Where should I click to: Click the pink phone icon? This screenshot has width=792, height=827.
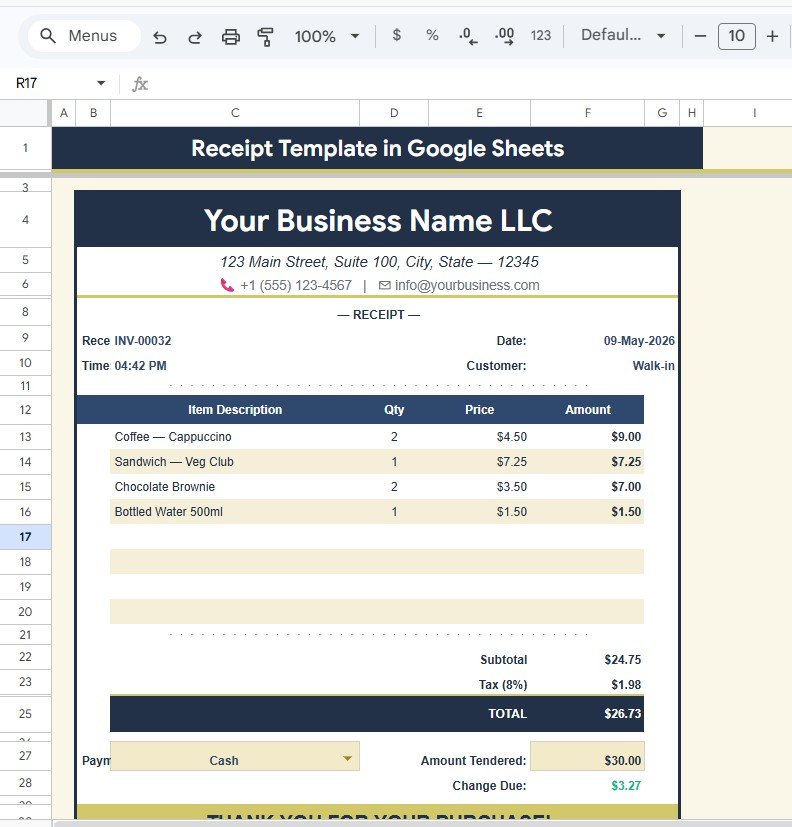(x=227, y=285)
